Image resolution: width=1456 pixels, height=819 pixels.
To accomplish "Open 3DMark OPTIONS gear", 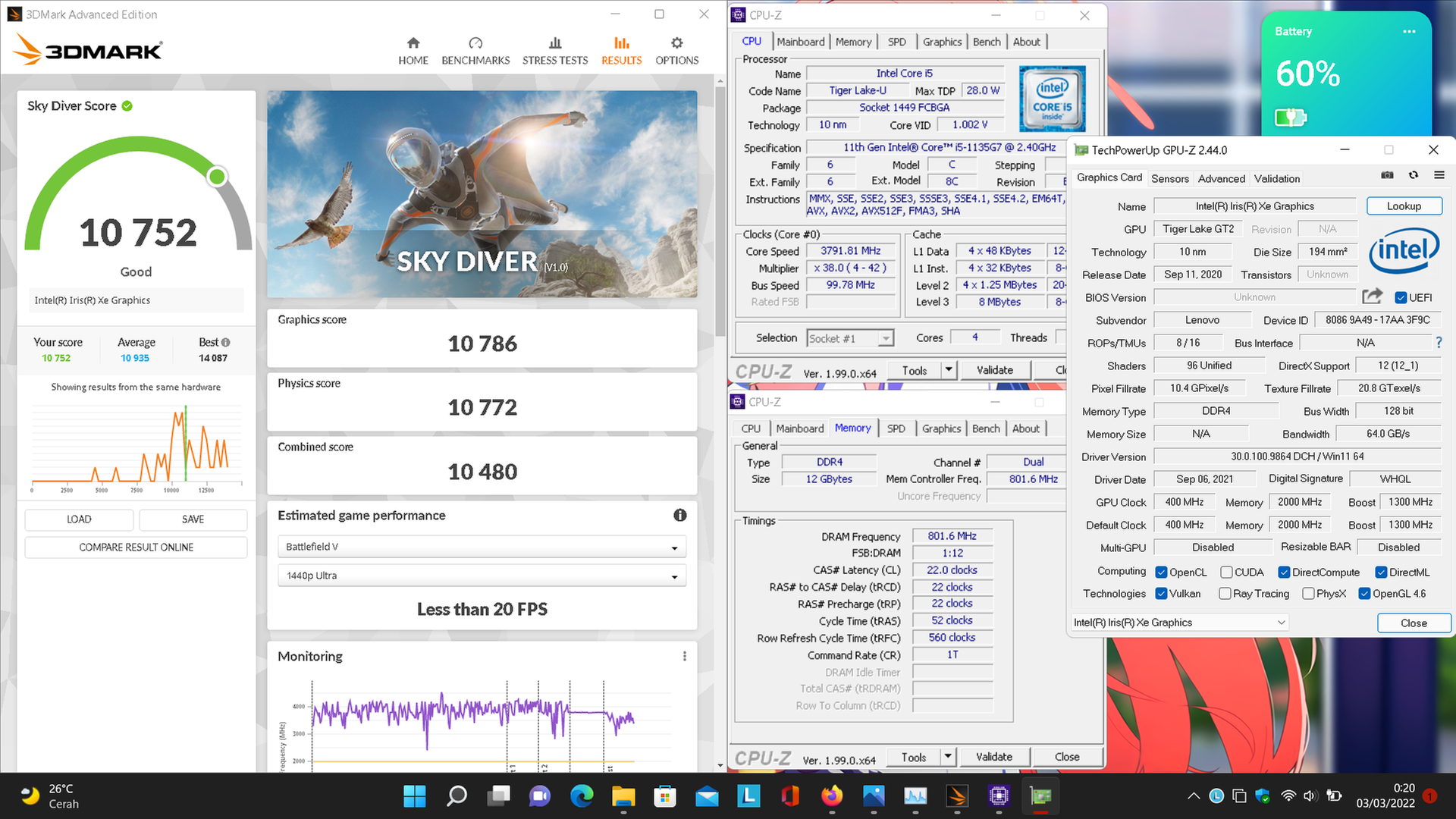I will coord(676,51).
